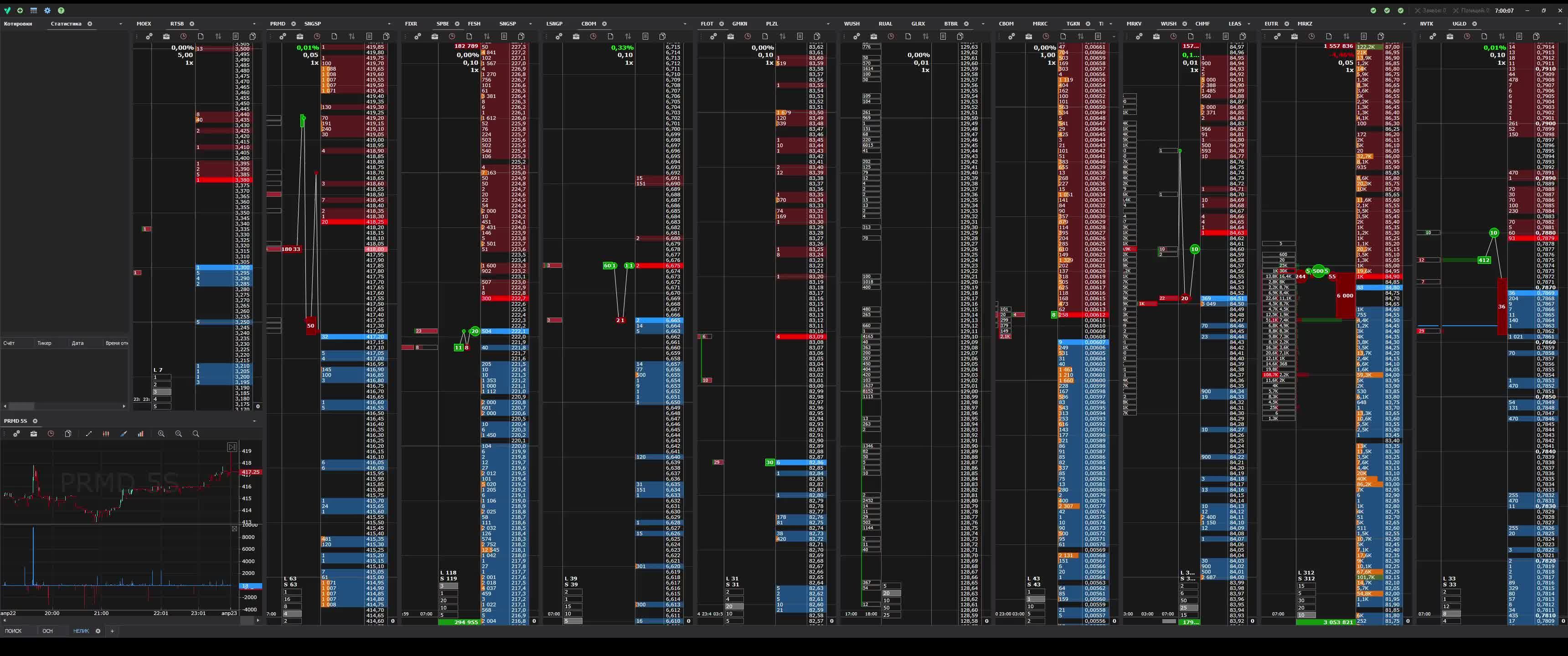Expand tab list dropdown for MOEX/RTSB panel
The width and height of the screenshot is (1568, 656).
tap(254, 24)
